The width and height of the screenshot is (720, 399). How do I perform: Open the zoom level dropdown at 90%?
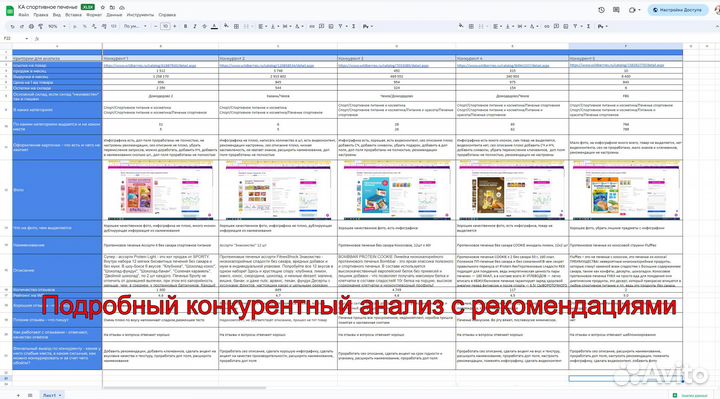(x=57, y=27)
